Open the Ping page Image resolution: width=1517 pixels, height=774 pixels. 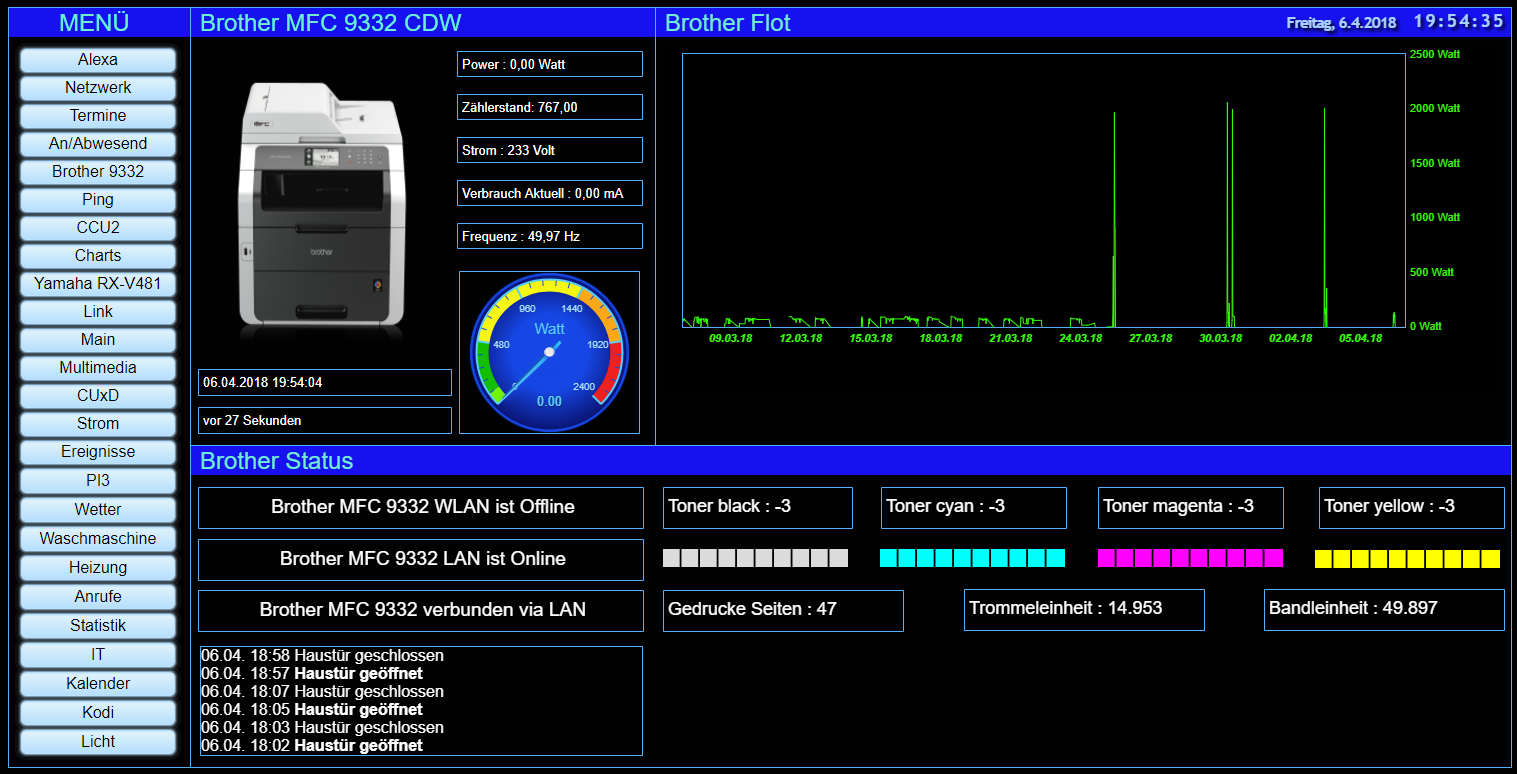point(98,200)
